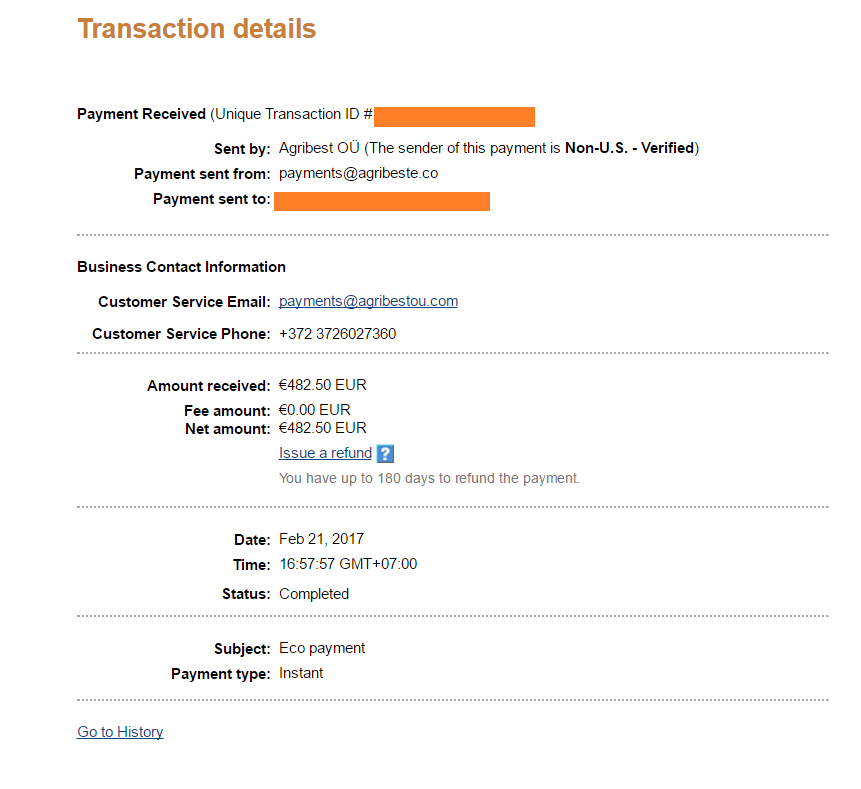Click the time 16:57:57 GMT+07:00
This screenshot has height=789, width=861.
(x=348, y=564)
